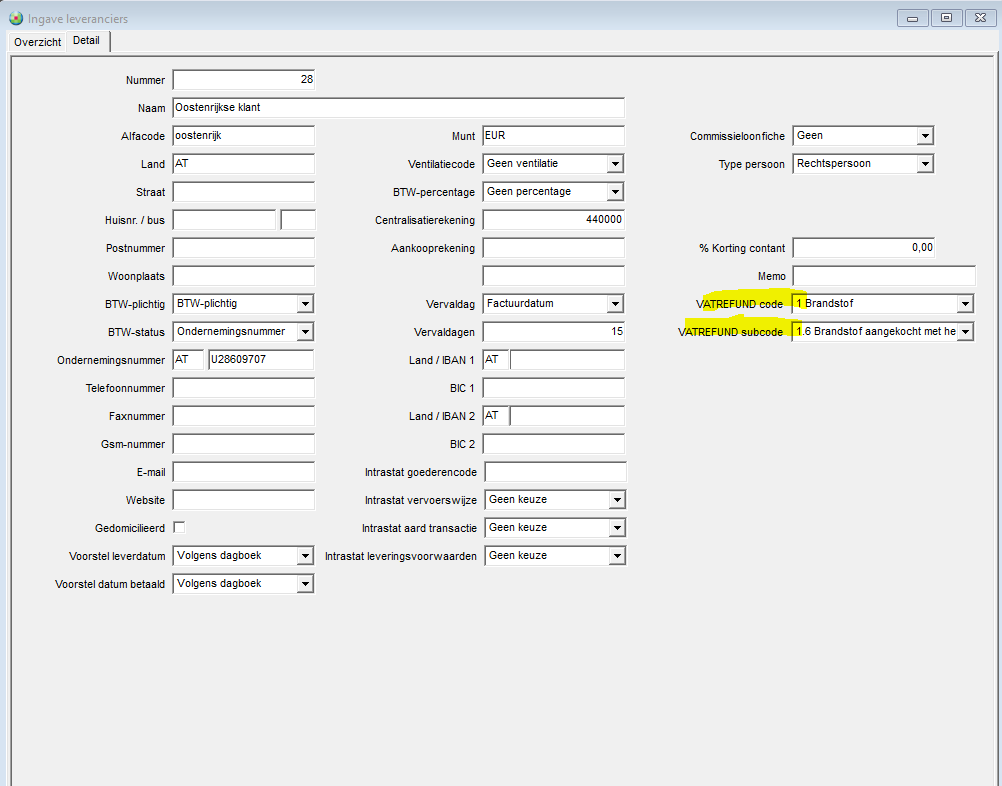Click the Nummer input field
This screenshot has width=1002, height=786.
pos(243,80)
